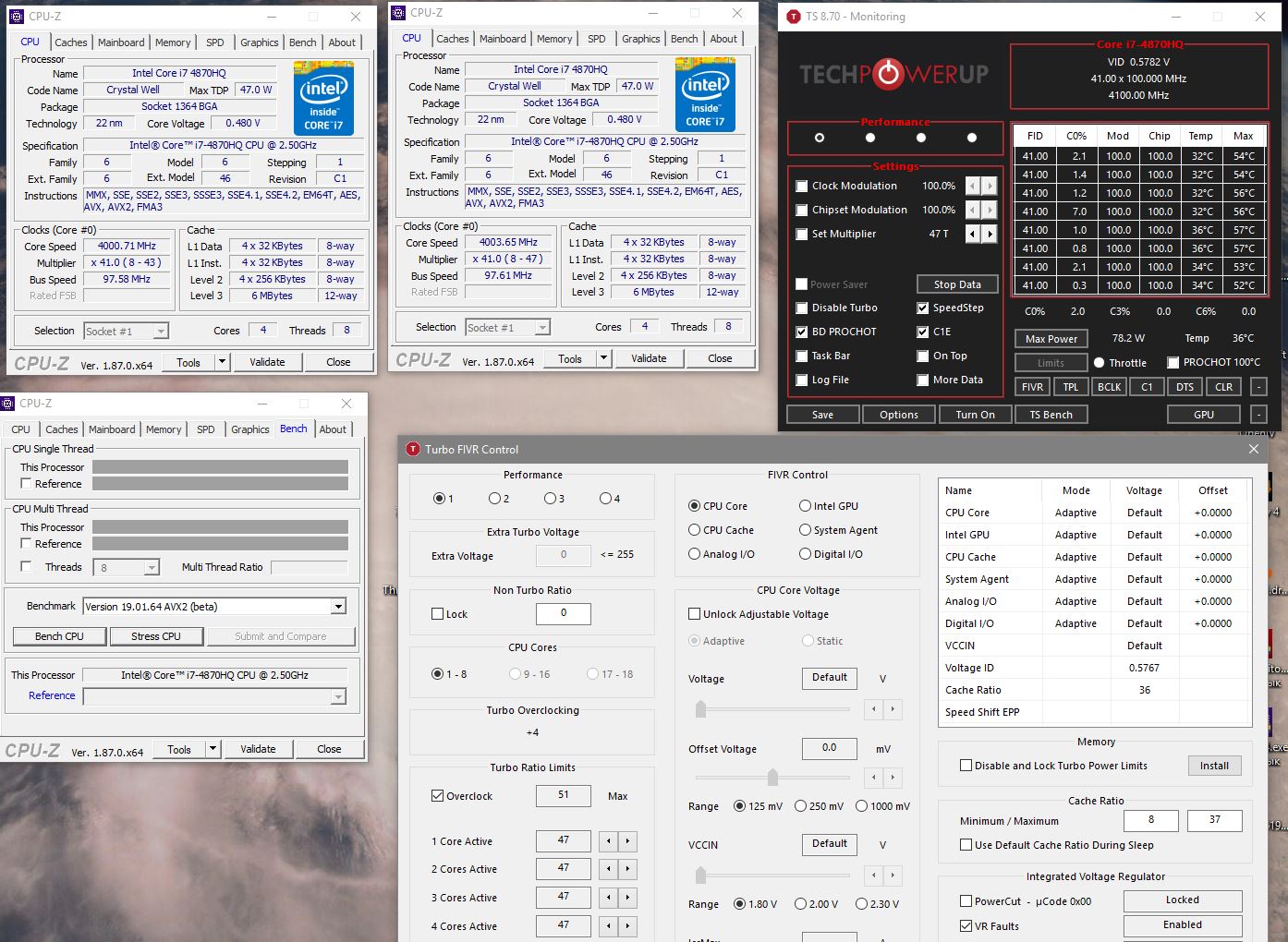Click the Turbo FIVR Control title bar icon

tap(413, 450)
